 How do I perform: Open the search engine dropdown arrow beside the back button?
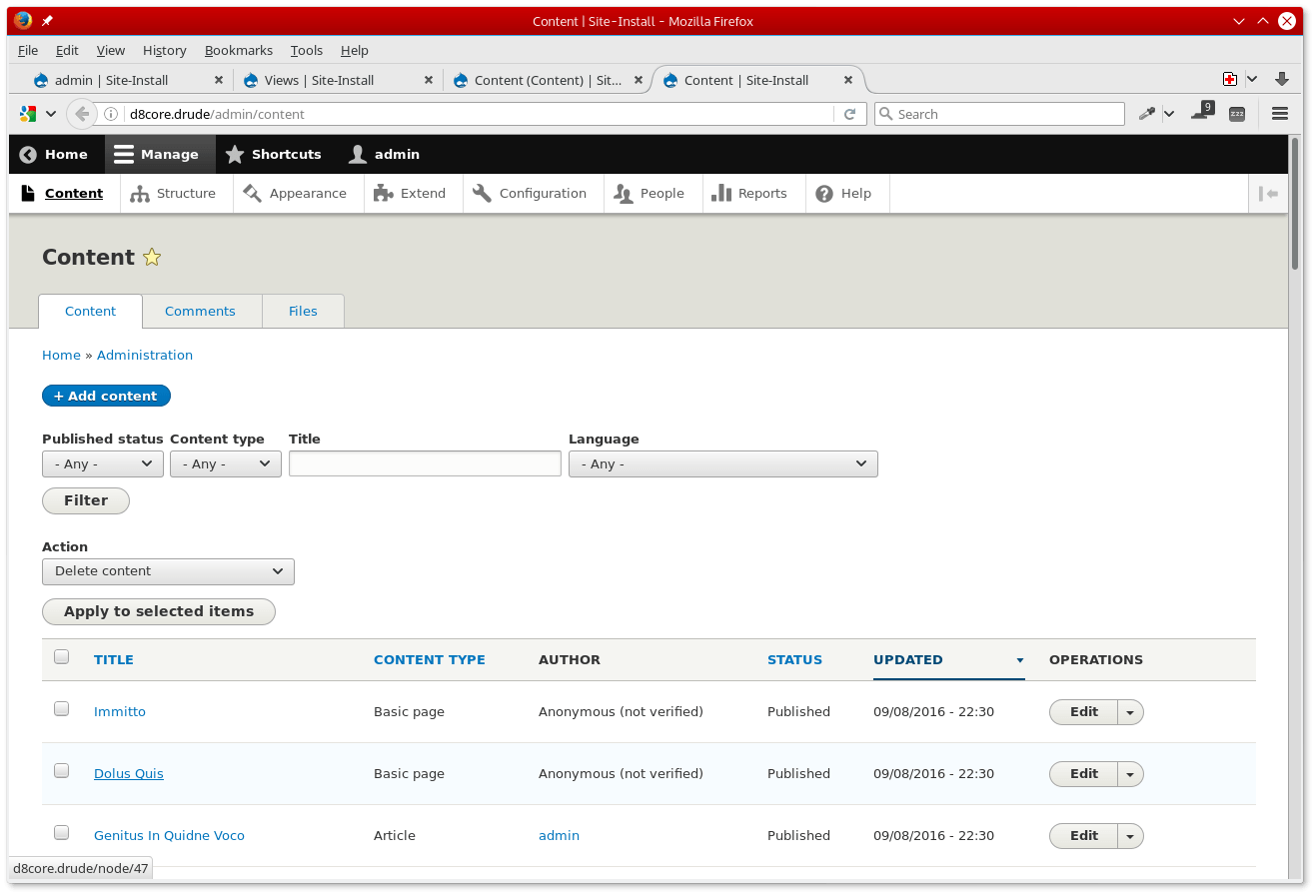[x=51, y=114]
